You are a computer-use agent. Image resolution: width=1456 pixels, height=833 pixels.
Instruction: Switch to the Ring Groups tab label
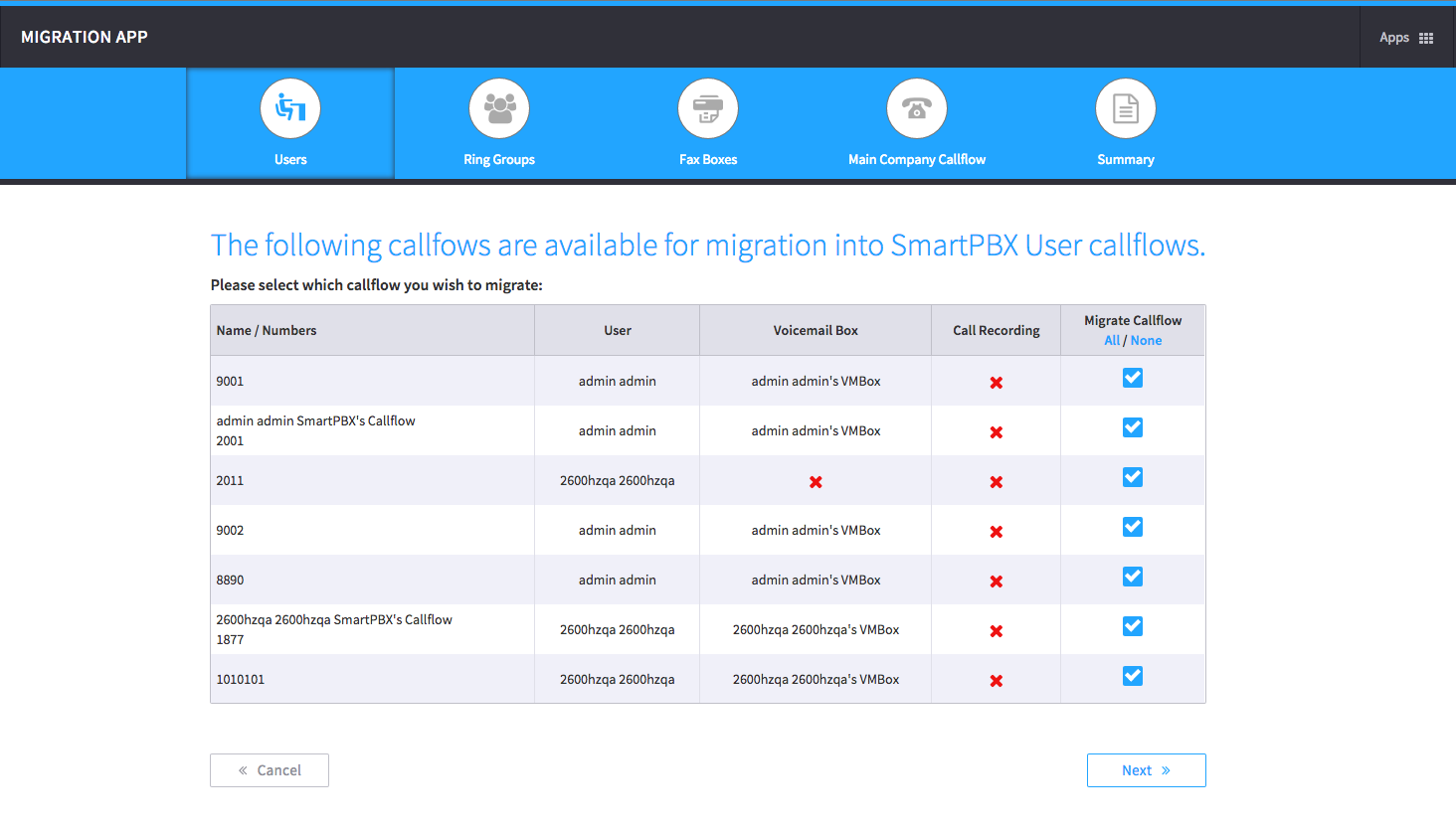(499, 159)
